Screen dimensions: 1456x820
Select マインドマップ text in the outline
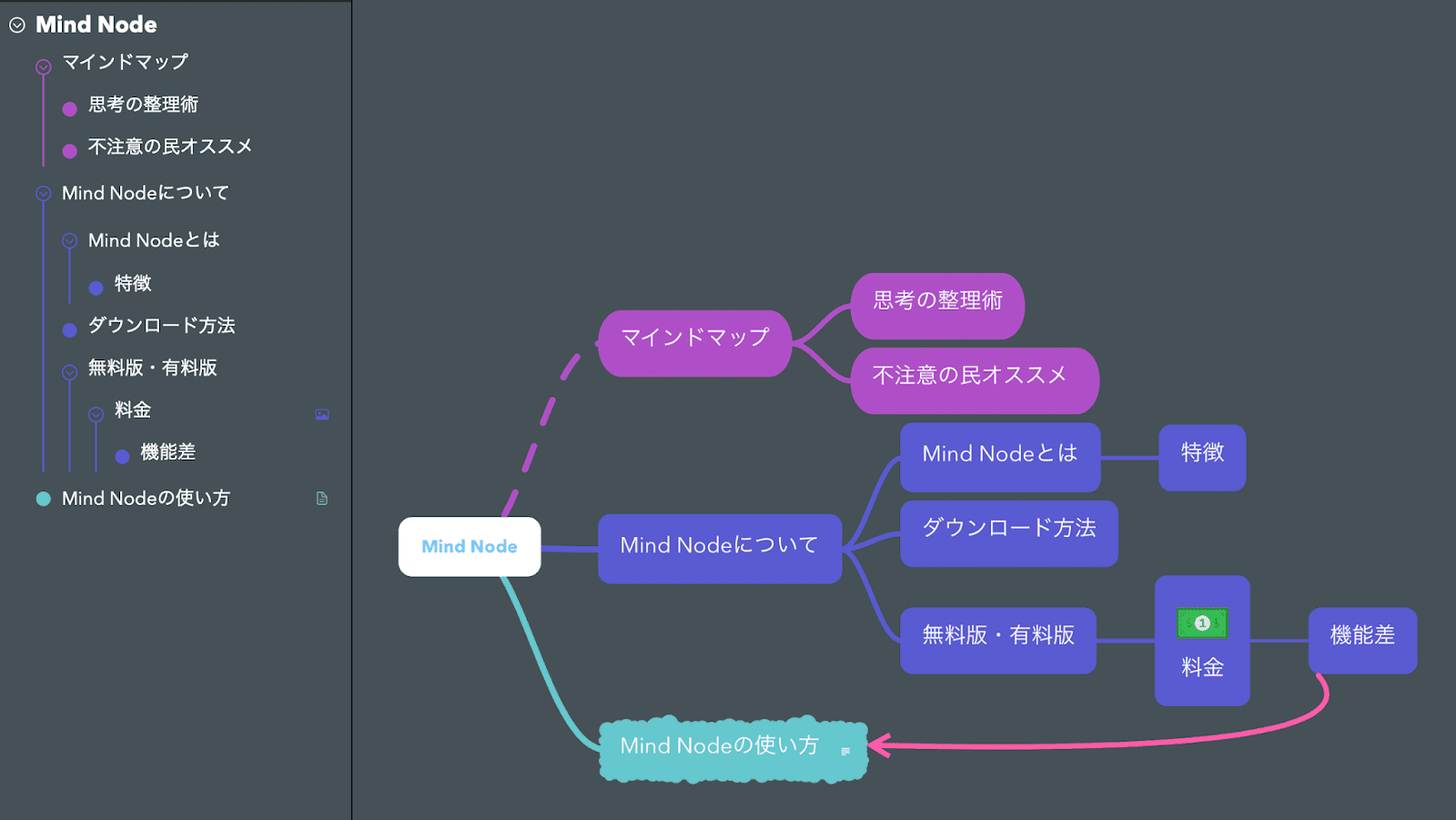125,62
